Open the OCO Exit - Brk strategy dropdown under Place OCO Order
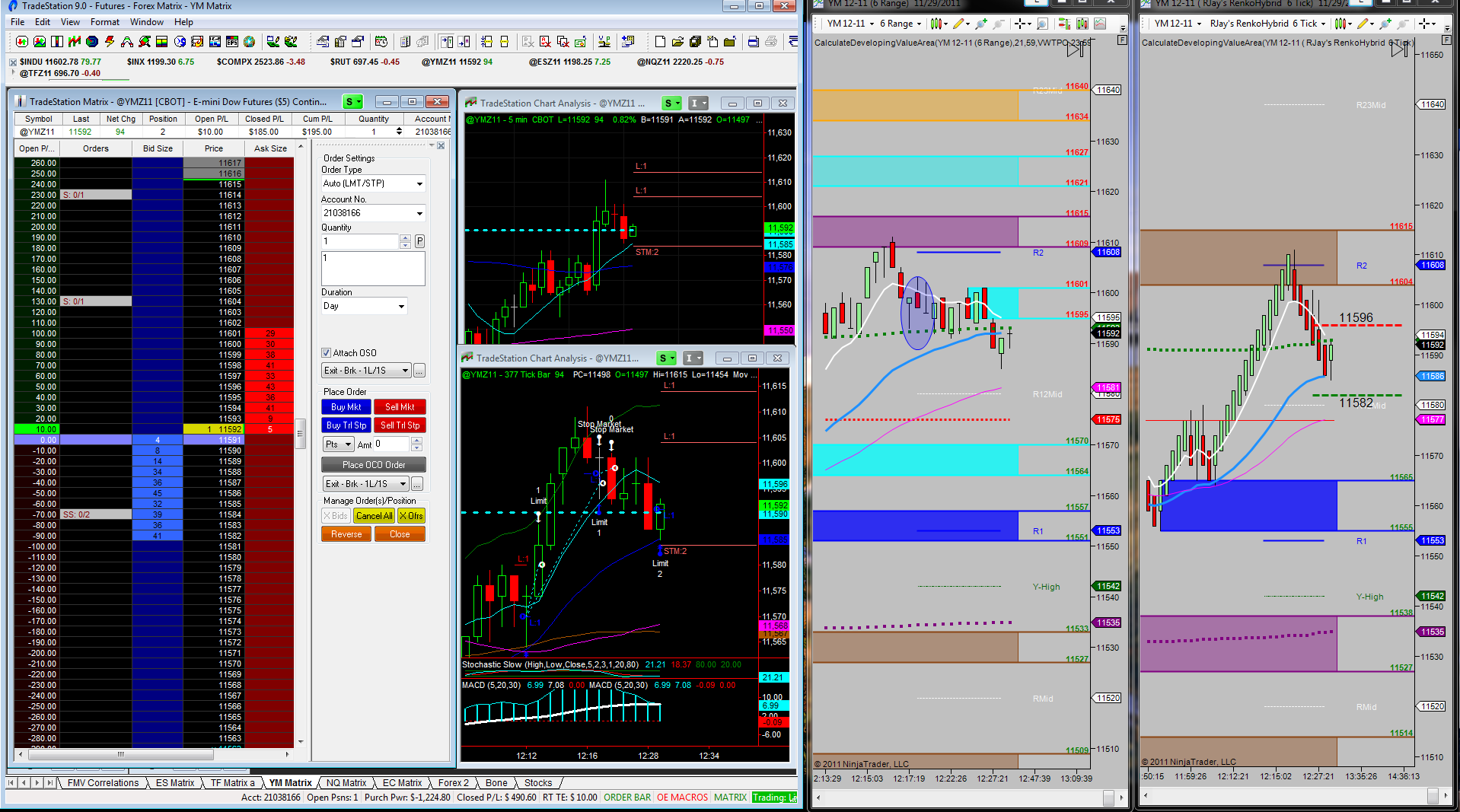This screenshot has width=1460, height=812. click(x=366, y=484)
